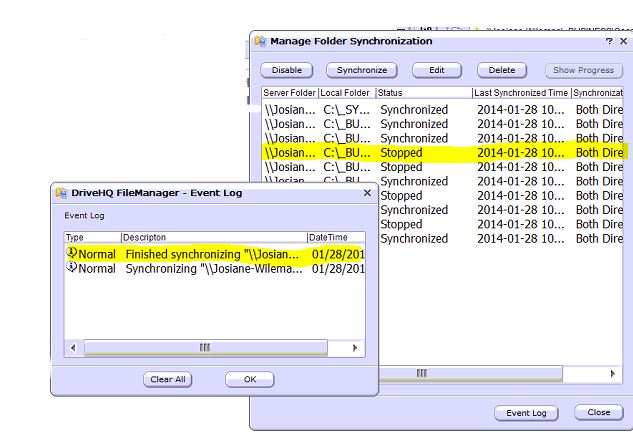This screenshot has width=633, height=433.
Task: Click the info icon on the Synchronizing log entry
Action: (71, 268)
